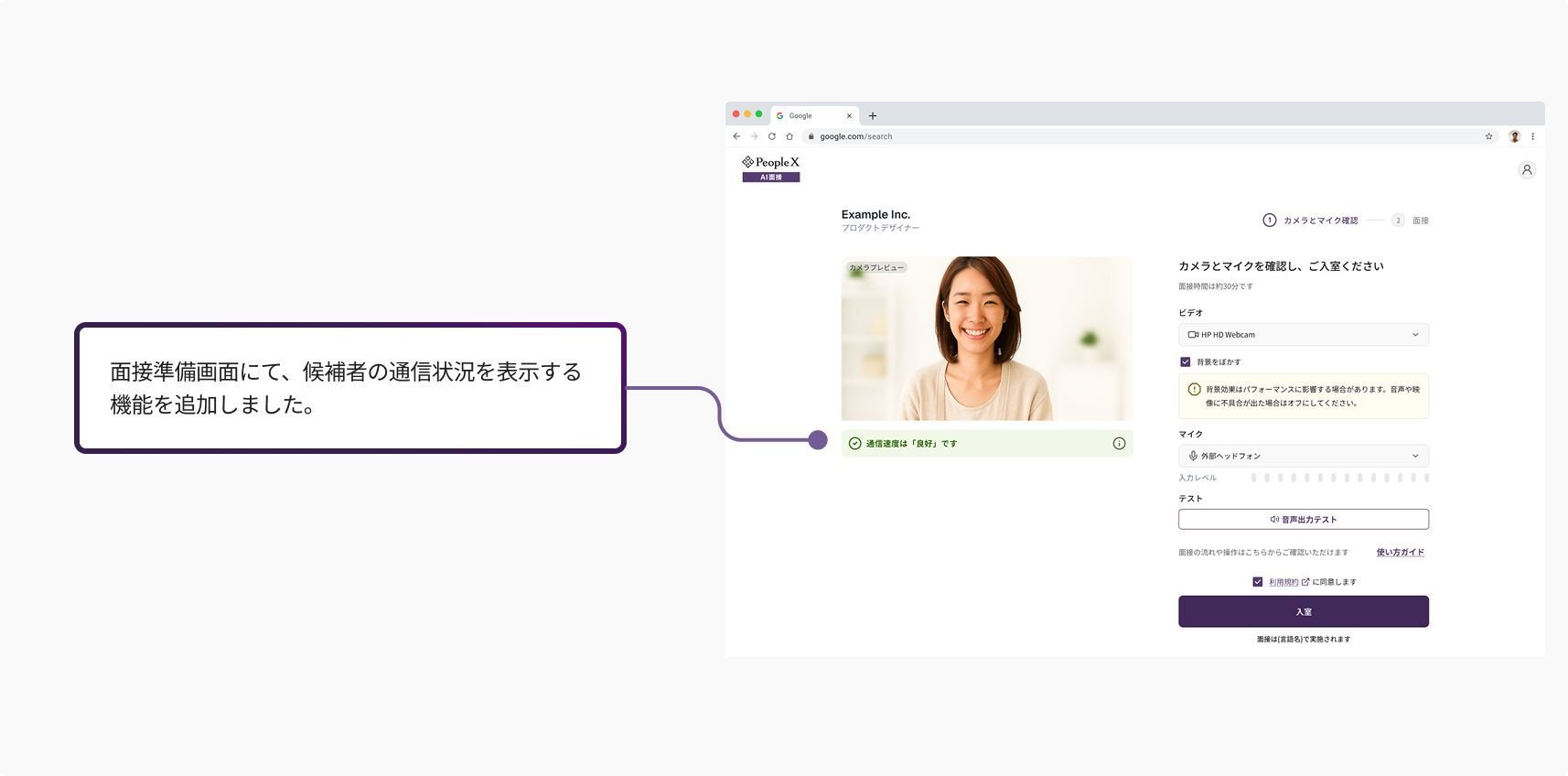This screenshot has height=776, width=1568.
Task: Go back with the browser back arrow
Action: 736,136
